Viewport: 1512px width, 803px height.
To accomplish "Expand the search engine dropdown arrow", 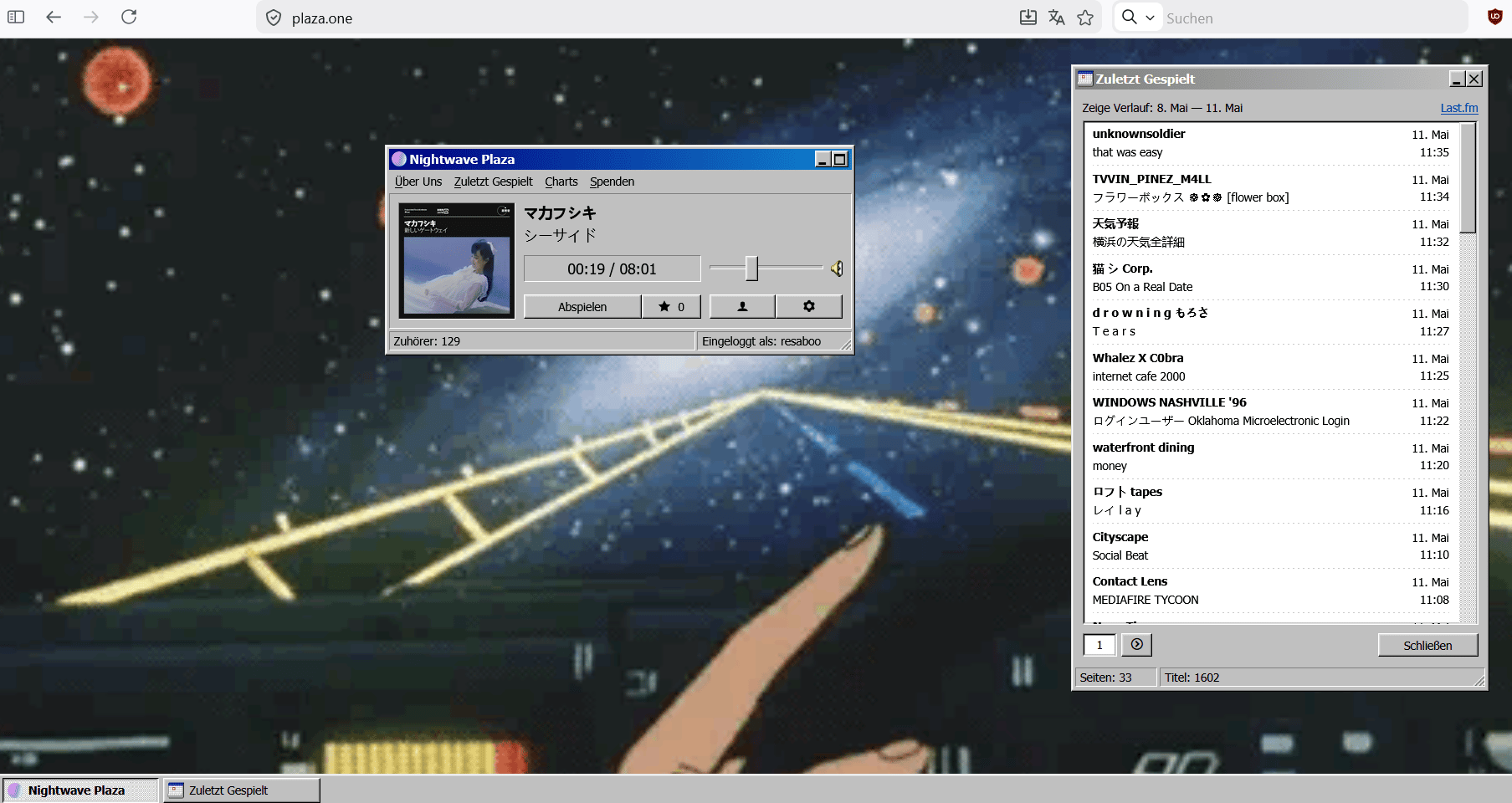I will [1150, 18].
